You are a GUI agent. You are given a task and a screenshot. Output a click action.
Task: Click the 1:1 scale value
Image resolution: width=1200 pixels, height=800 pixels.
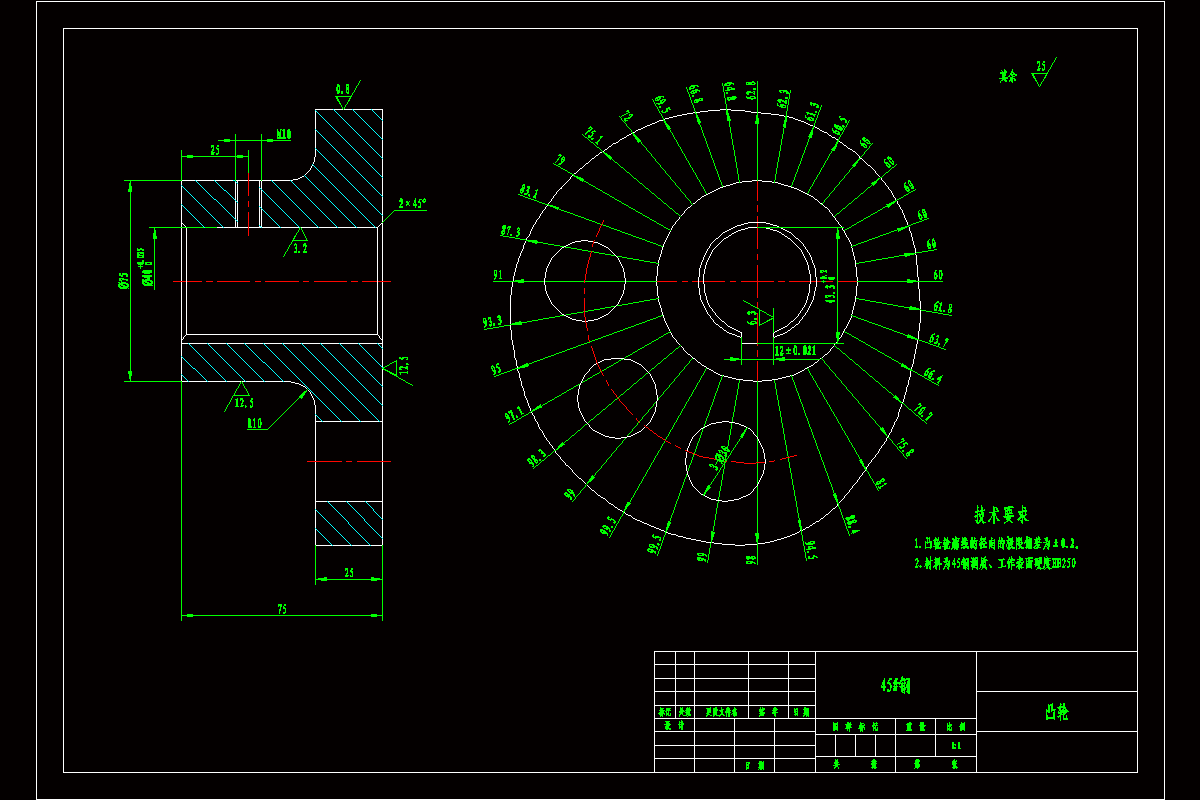click(x=956, y=746)
